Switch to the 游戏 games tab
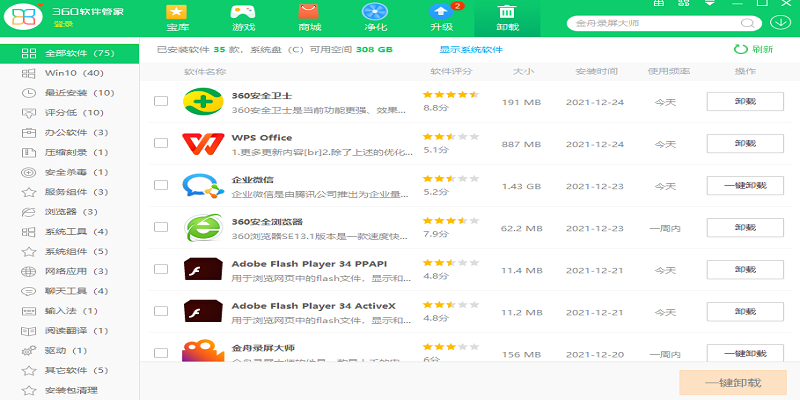This screenshot has height=400, width=800. coord(242,14)
